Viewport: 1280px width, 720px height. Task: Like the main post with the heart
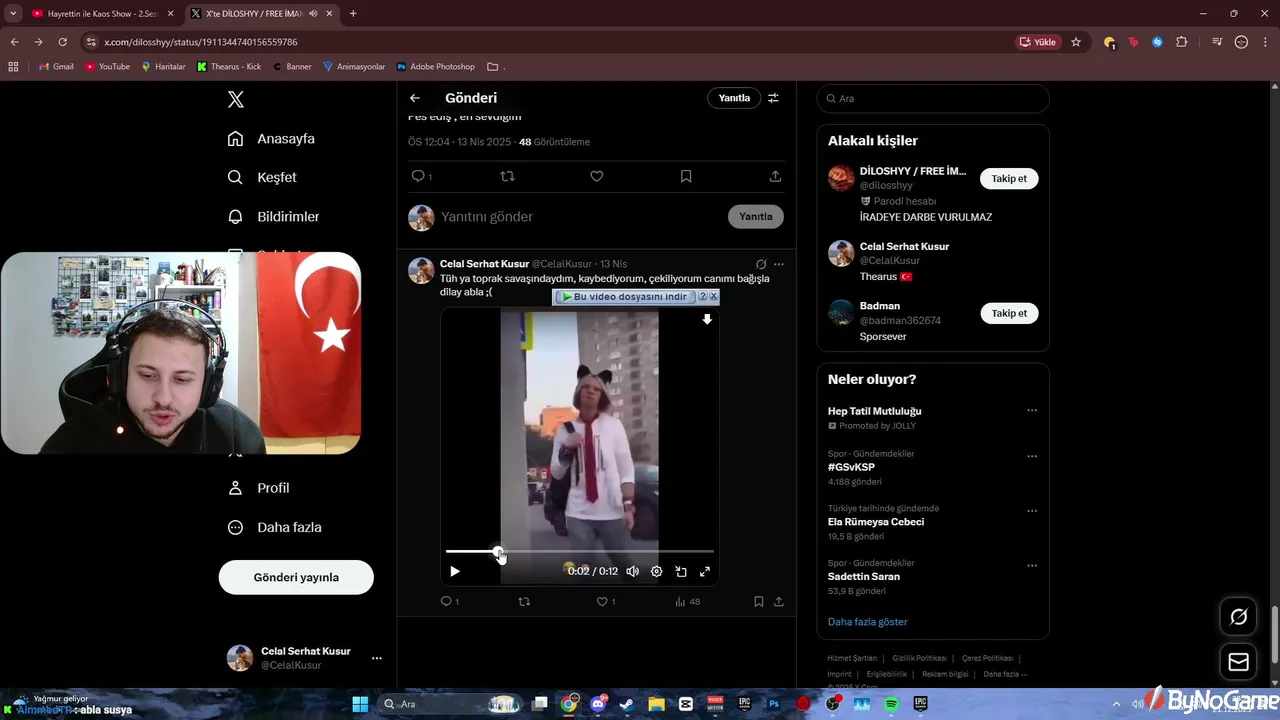tap(597, 176)
